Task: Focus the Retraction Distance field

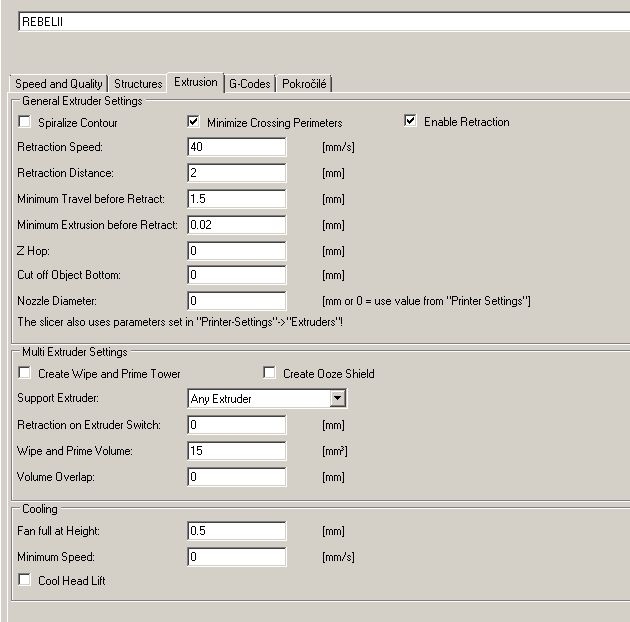Action: [236, 173]
